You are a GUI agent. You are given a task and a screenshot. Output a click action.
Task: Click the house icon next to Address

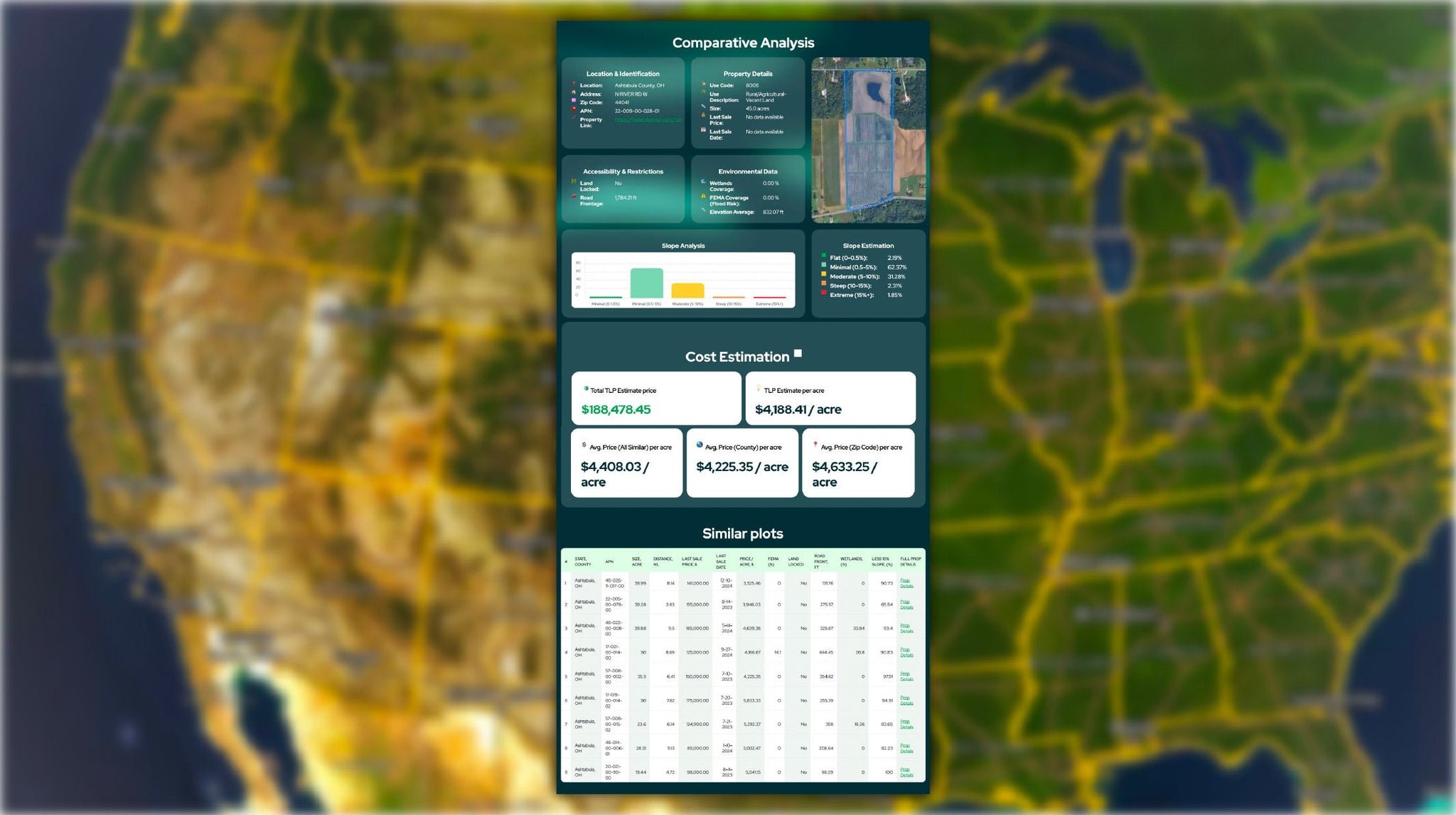(x=574, y=91)
